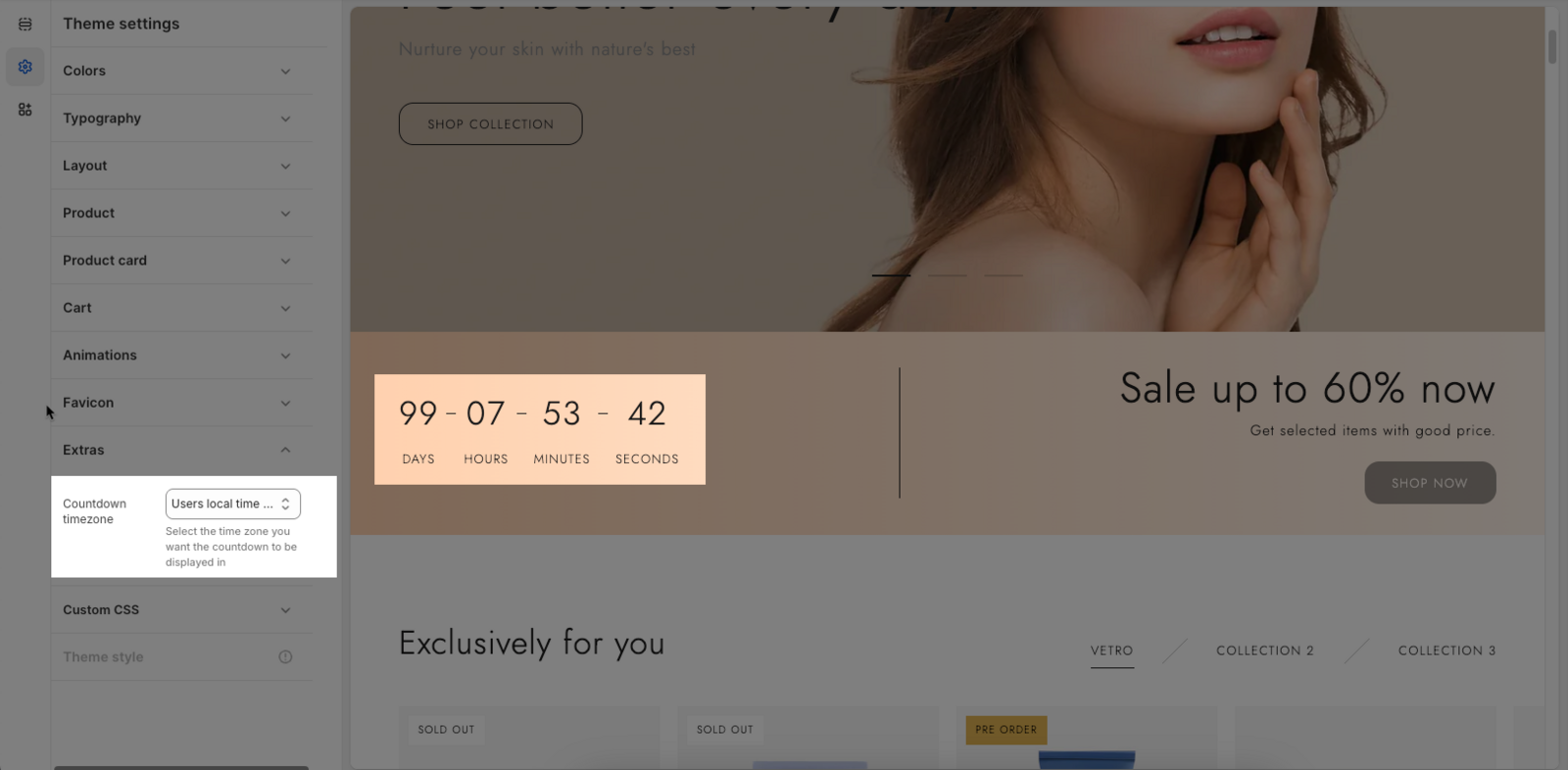The image size is (1568, 770).
Task: Expand the Cart section
Action: tap(182, 309)
